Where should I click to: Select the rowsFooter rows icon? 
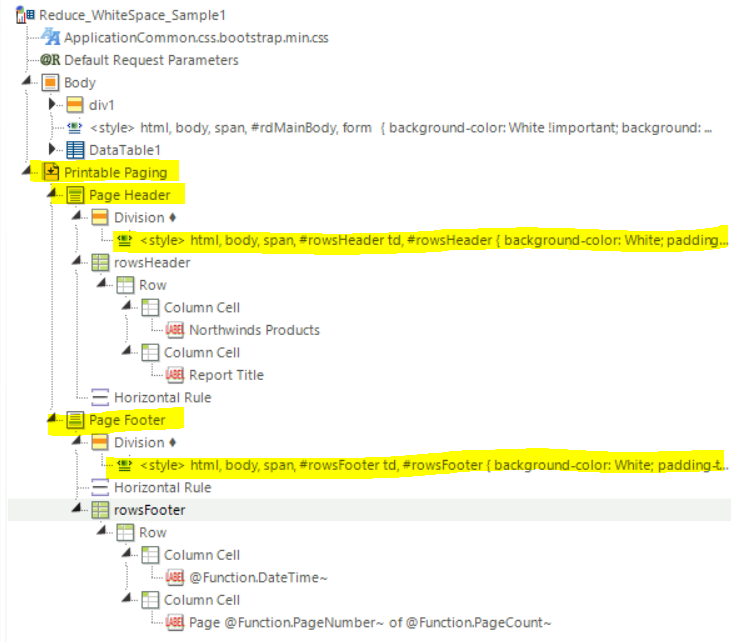point(100,510)
